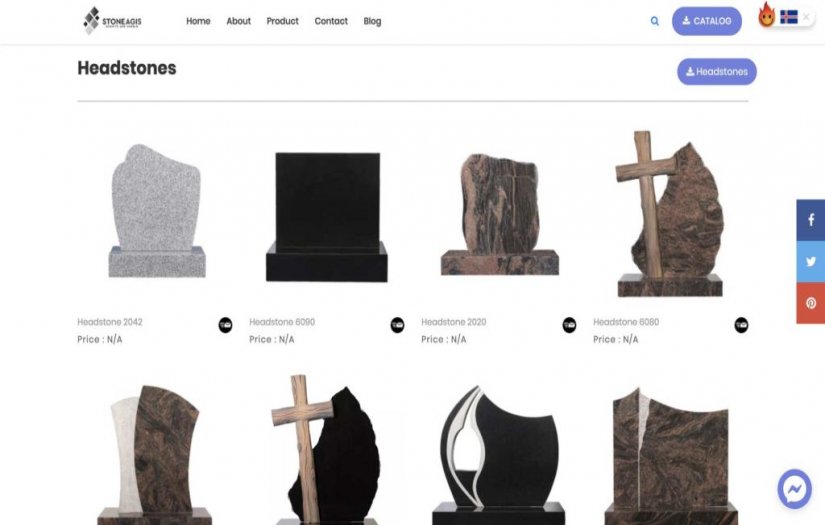Click the round icon beside Headstone 2042
825x525 pixels.
[x=225, y=325]
